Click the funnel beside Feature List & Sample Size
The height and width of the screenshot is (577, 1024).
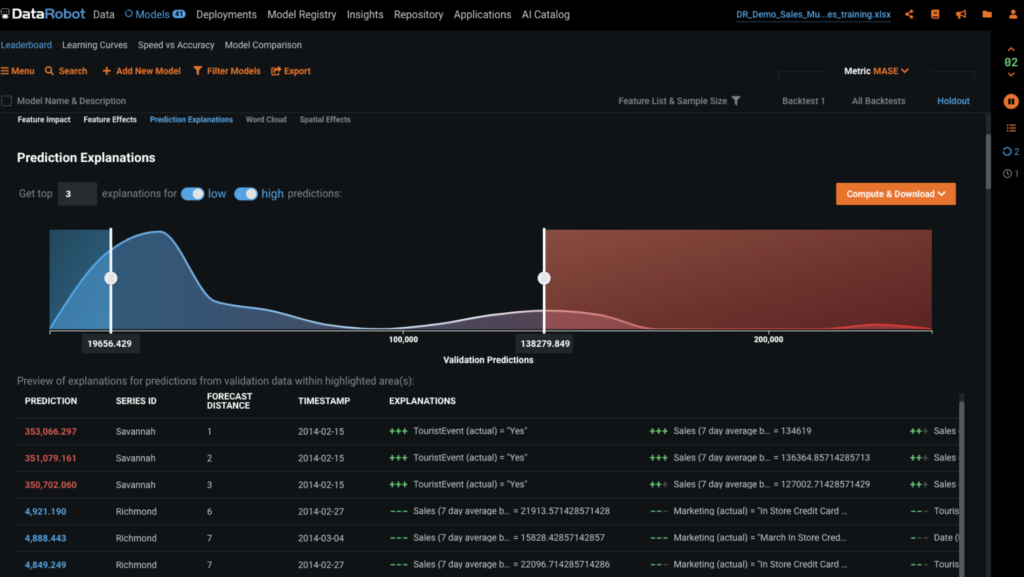tap(736, 101)
